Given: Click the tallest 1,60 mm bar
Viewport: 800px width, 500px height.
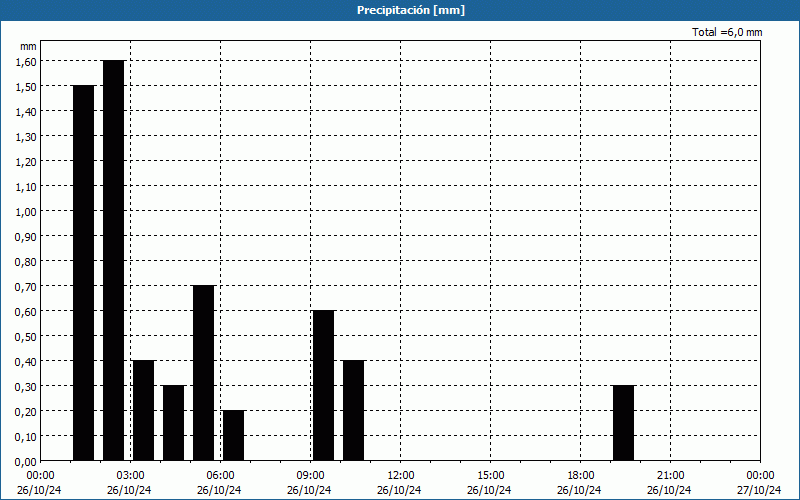Looking at the screenshot, I should [x=114, y=260].
